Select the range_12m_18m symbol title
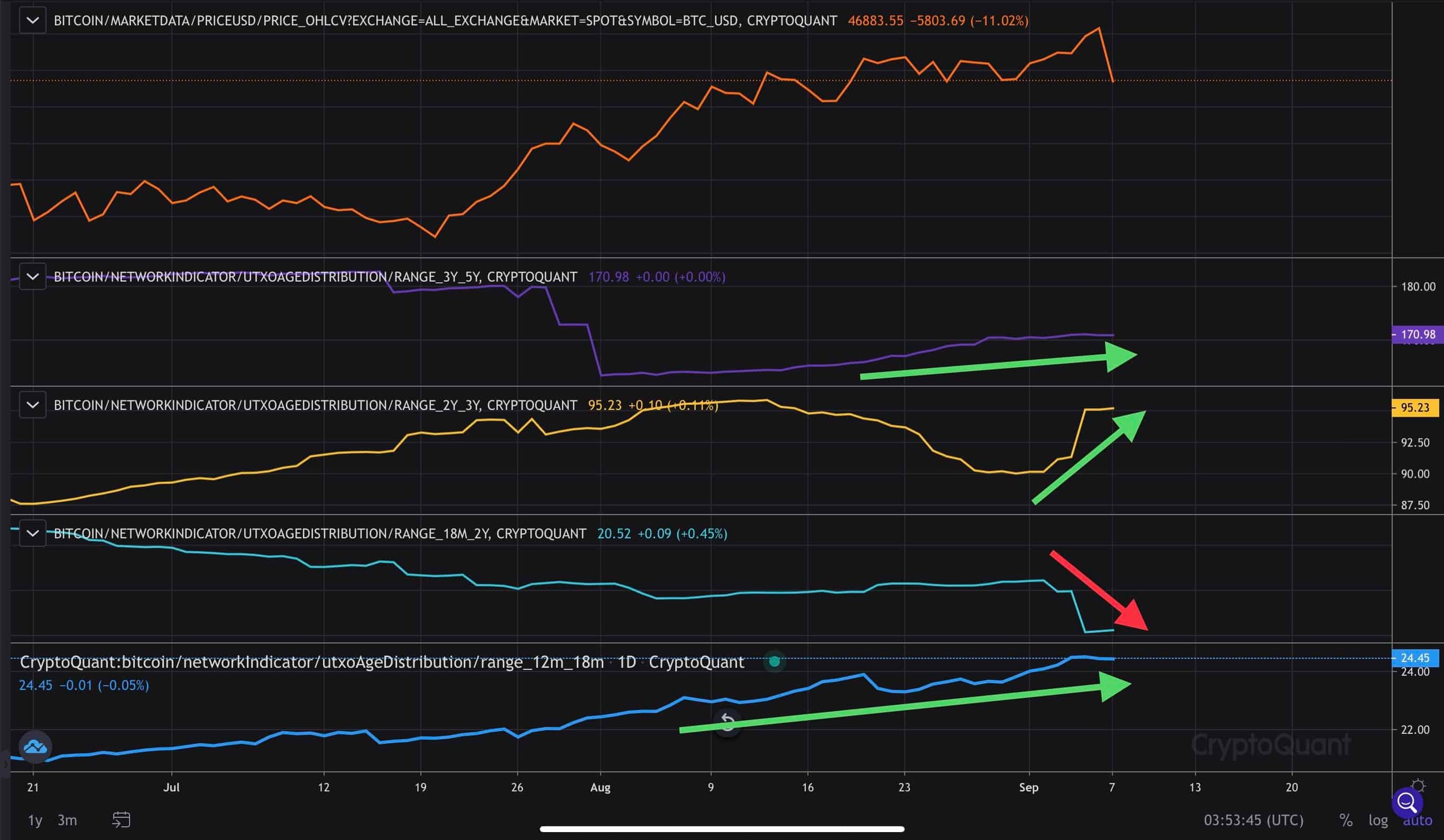The height and width of the screenshot is (840, 1444). point(382,662)
